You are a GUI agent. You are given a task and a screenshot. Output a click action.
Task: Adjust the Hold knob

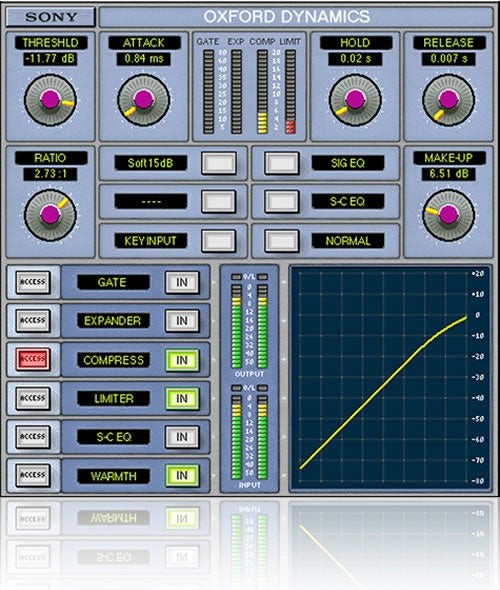(x=355, y=100)
